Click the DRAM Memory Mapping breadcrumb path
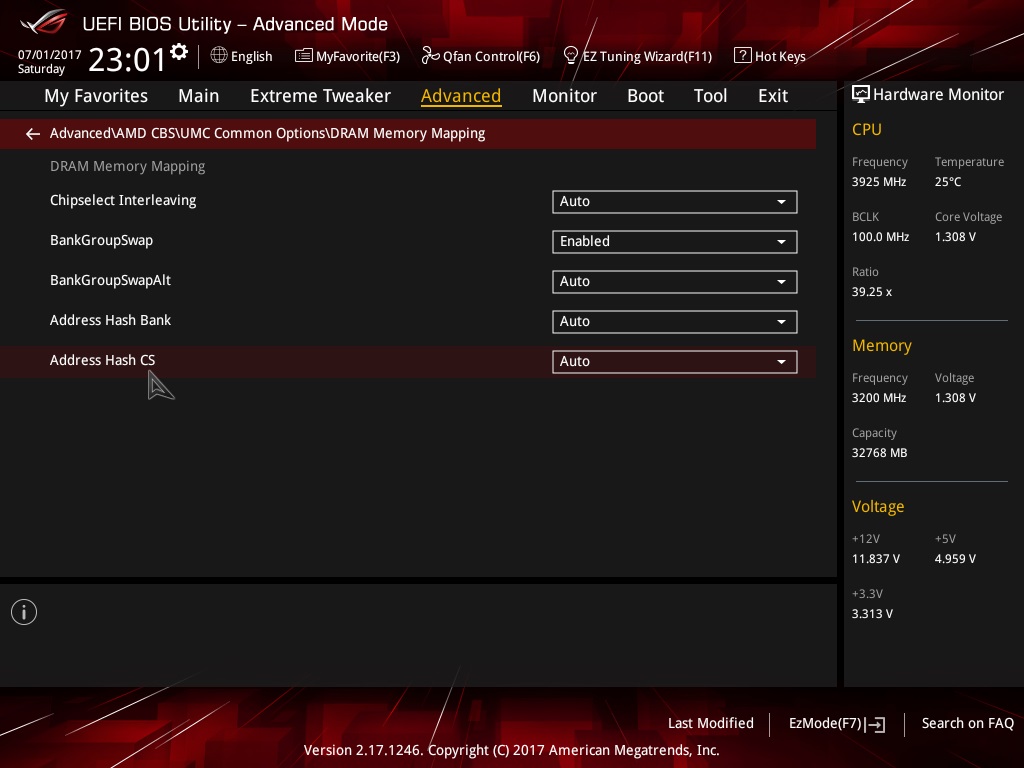This screenshot has height=768, width=1024. (267, 133)
